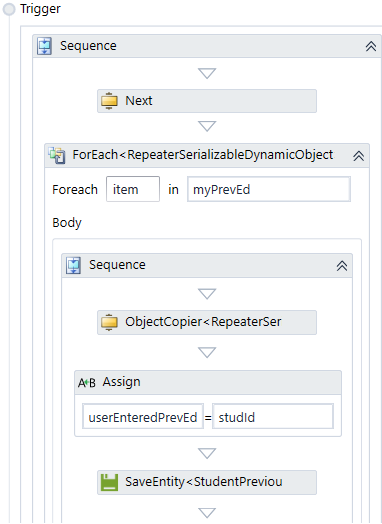Click the Foreach item variable field
Viewport: 382px width, 524px height.
pos(133,189)
